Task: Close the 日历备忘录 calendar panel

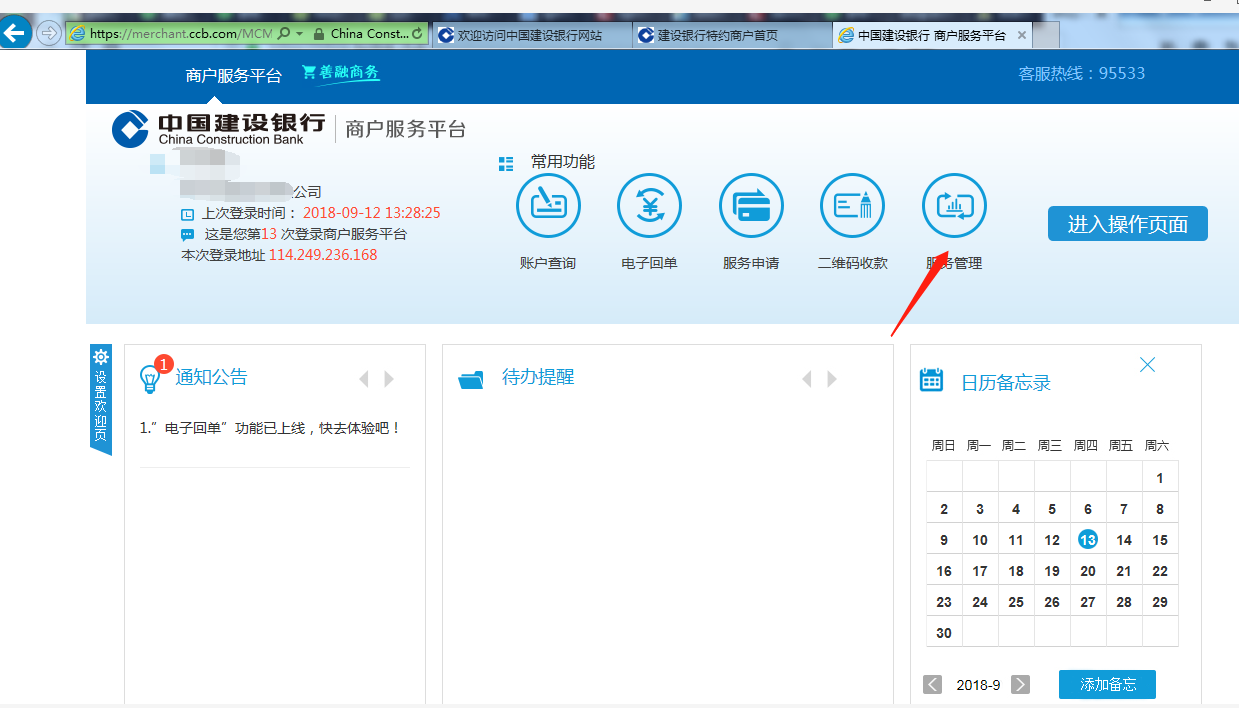Action: [x=1148, y=365]
